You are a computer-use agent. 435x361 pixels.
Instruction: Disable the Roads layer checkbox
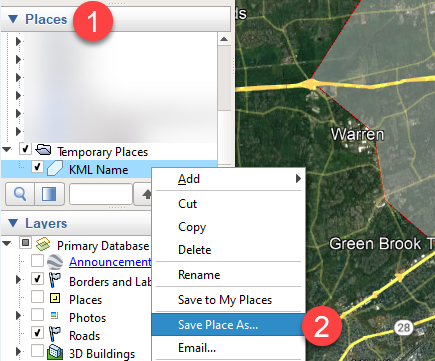37,332
